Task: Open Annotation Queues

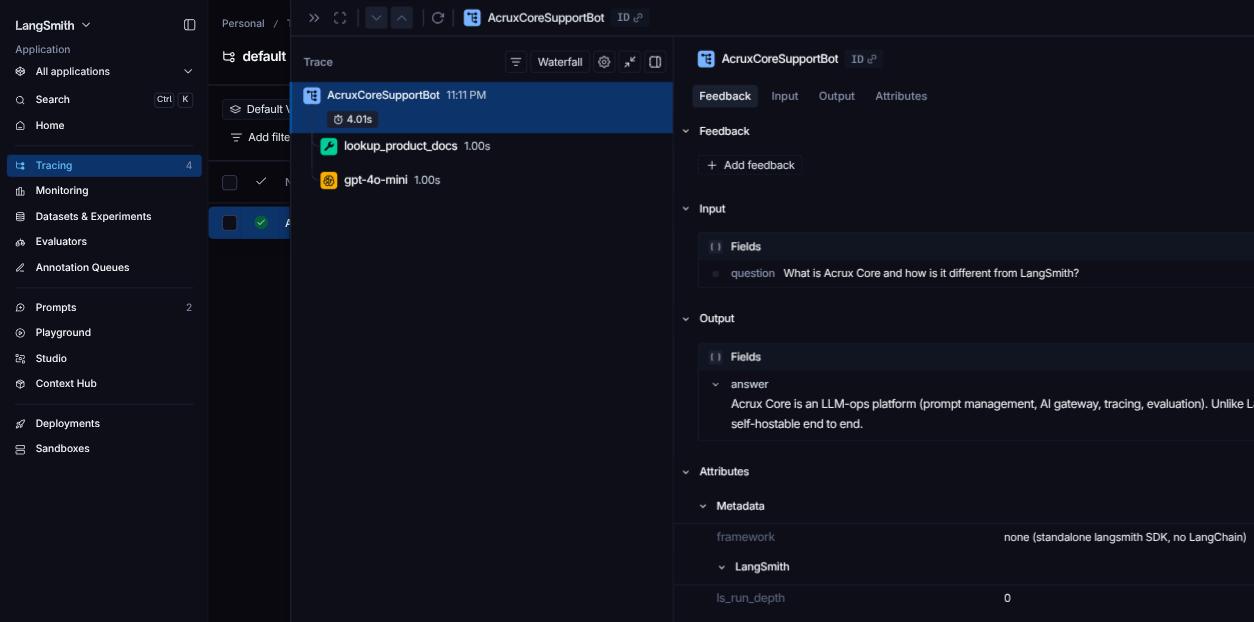Action: click(104, 268)
